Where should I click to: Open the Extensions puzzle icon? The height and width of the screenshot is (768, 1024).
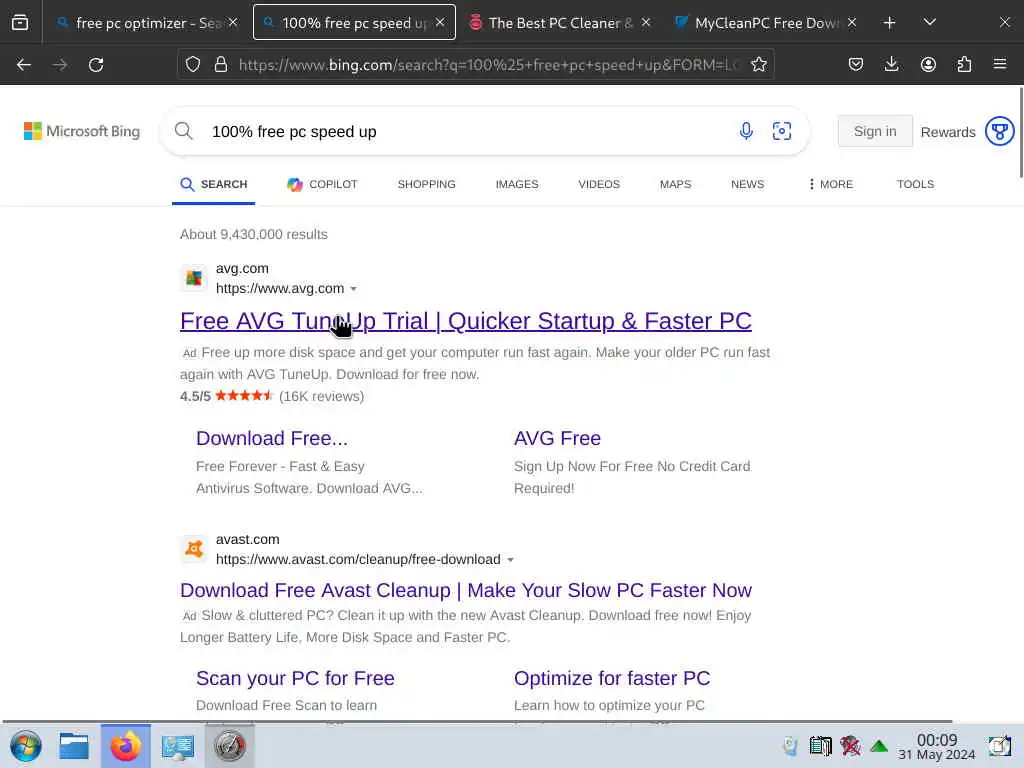tap(964, 65)
